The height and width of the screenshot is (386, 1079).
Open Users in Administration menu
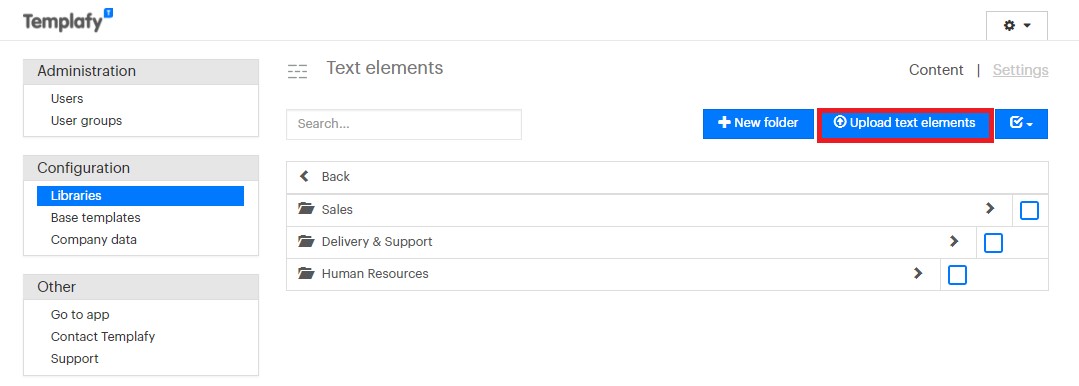click(x=67, y=98)
